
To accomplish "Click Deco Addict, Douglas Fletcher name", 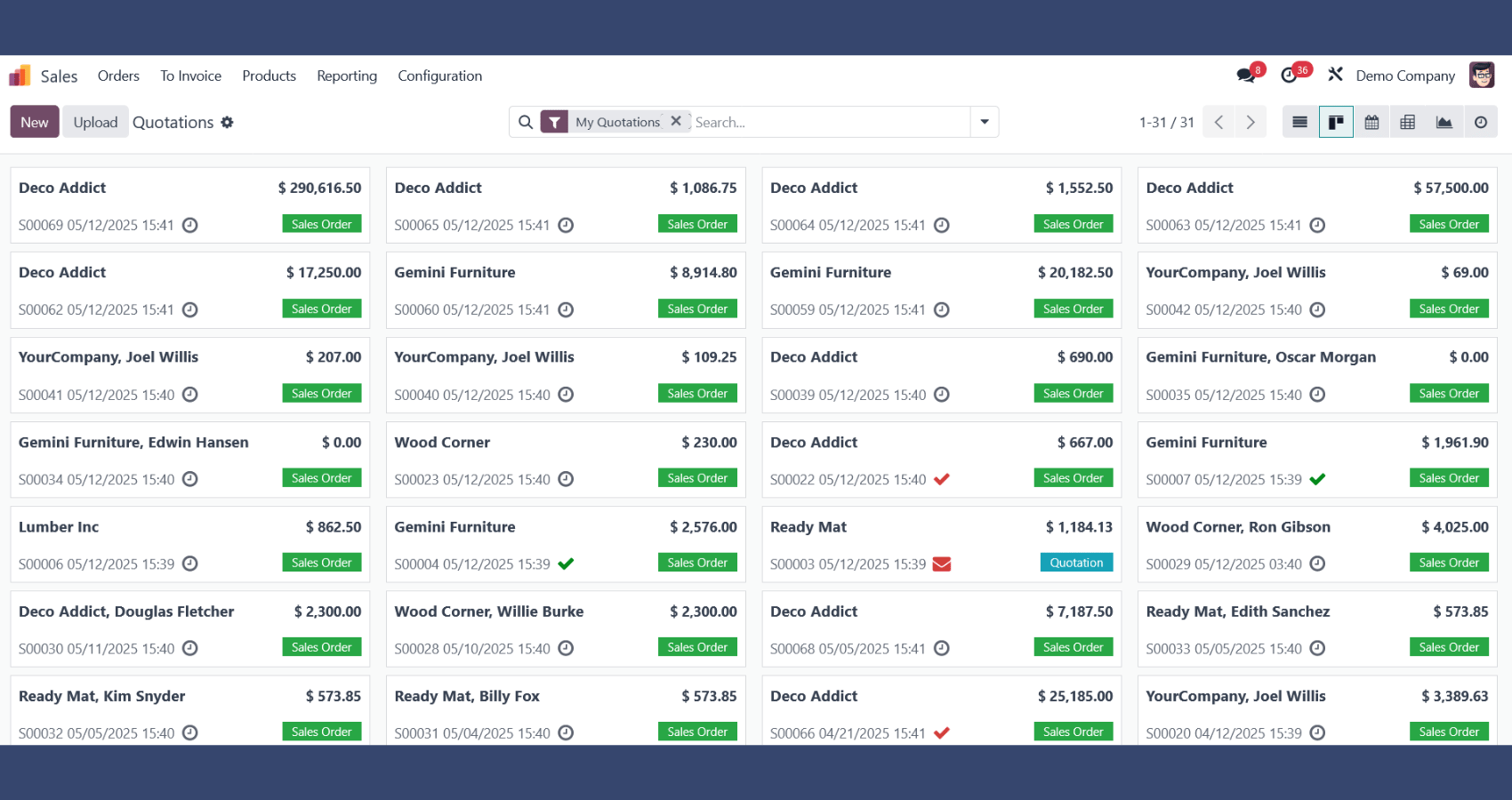I will (x=126, y=612).
